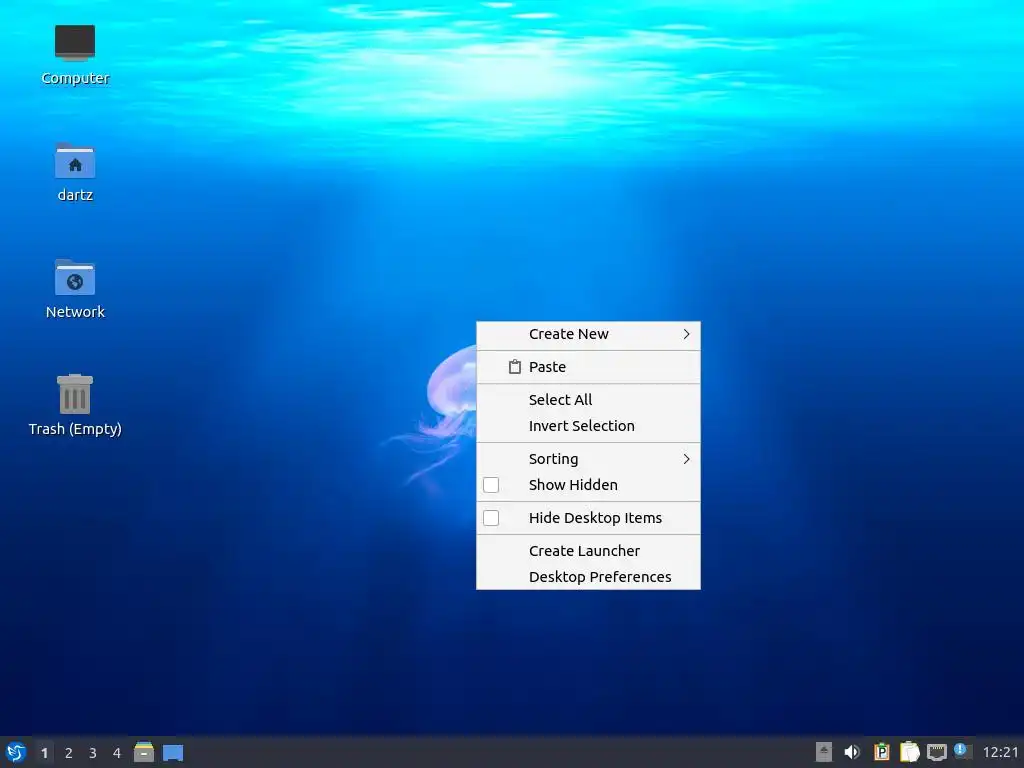The image size is (1024, 768).
Task: Switch to workspace 4 in the pager
Action: tap(117, 753)
